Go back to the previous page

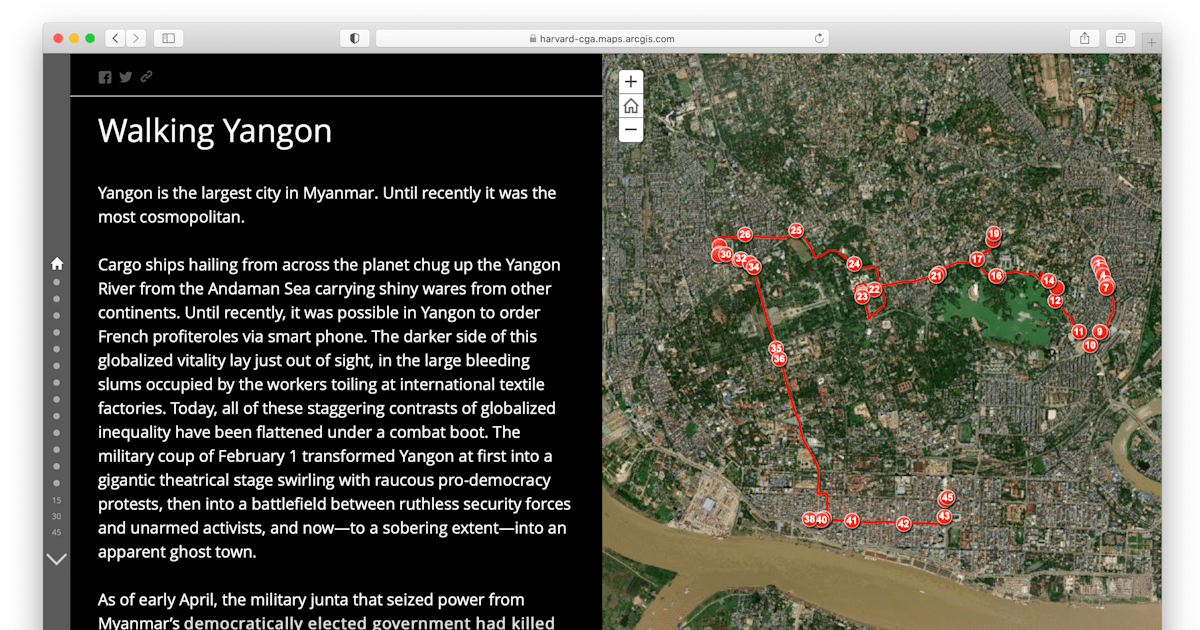tap(115, 38)
